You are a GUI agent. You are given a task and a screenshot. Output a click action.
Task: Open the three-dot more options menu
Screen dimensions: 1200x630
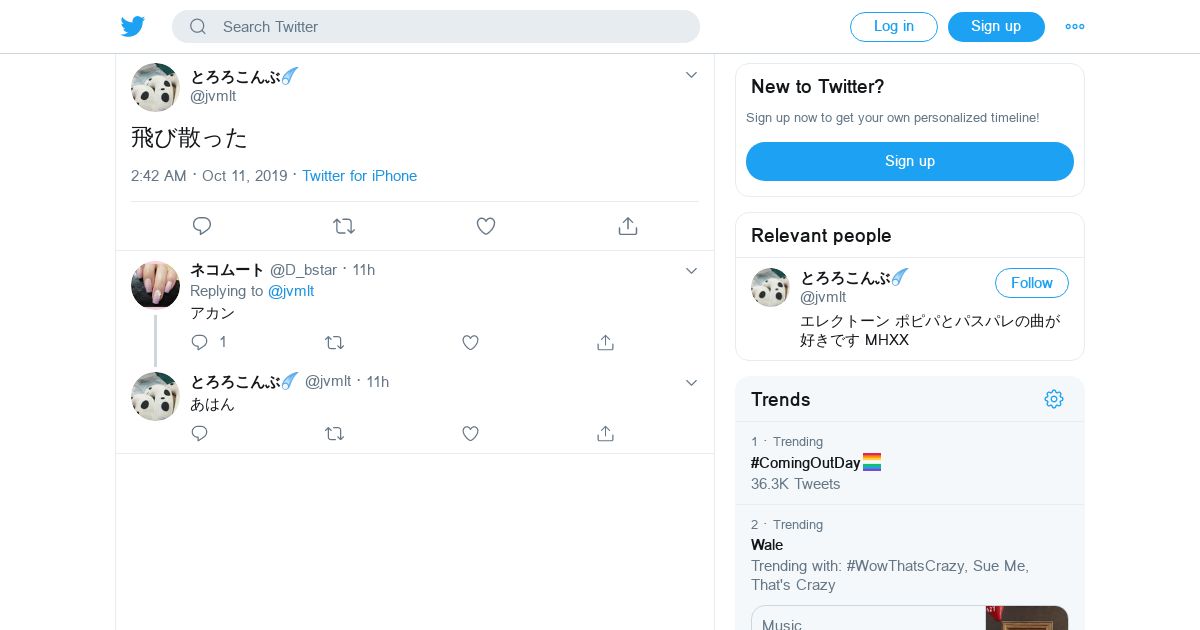coord(1075,27)
